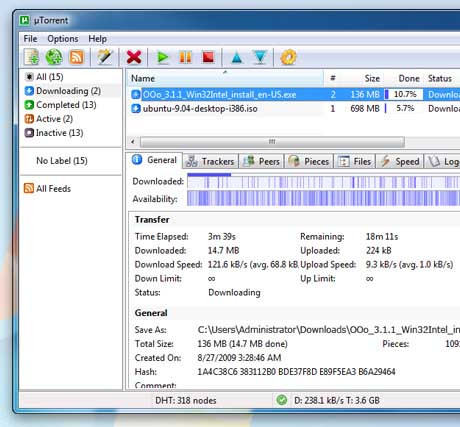
Task: Select No Label (15) entry
Action: (62, 161)
